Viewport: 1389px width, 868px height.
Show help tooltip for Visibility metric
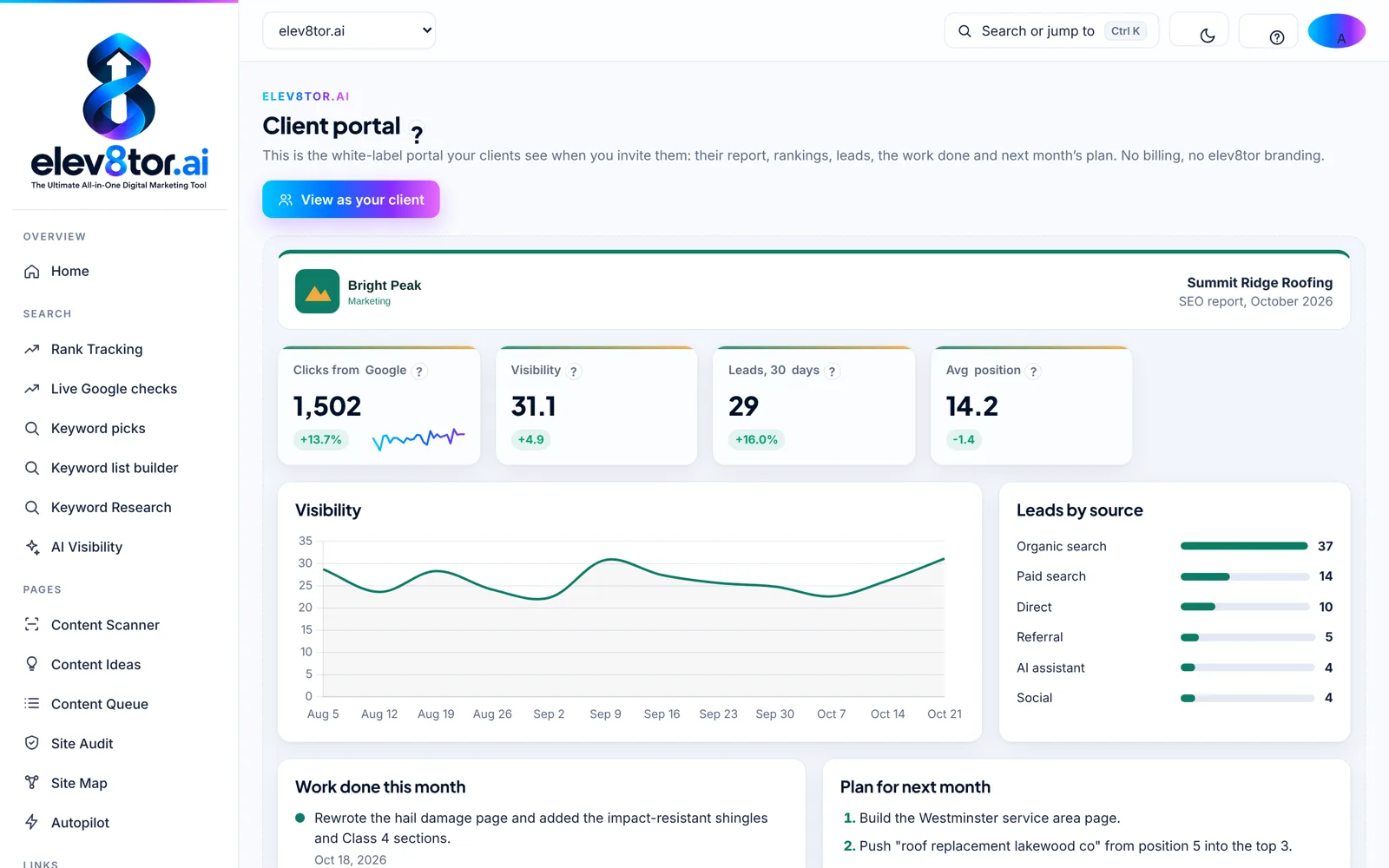[574, 372]
